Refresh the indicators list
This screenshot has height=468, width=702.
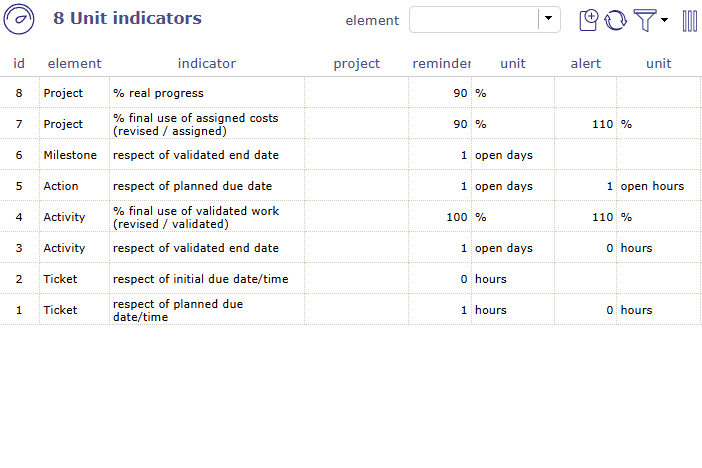[x=616, y=20]
